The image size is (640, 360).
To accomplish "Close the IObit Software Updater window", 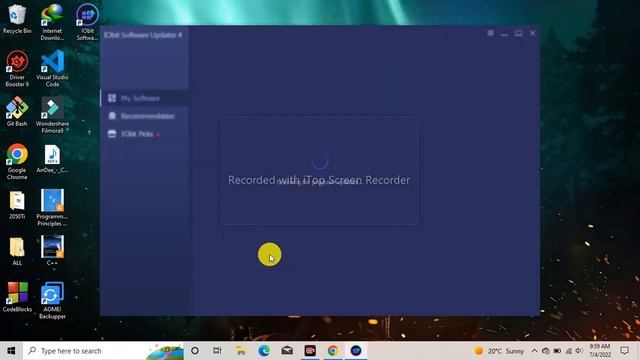I will pos(533,33).
